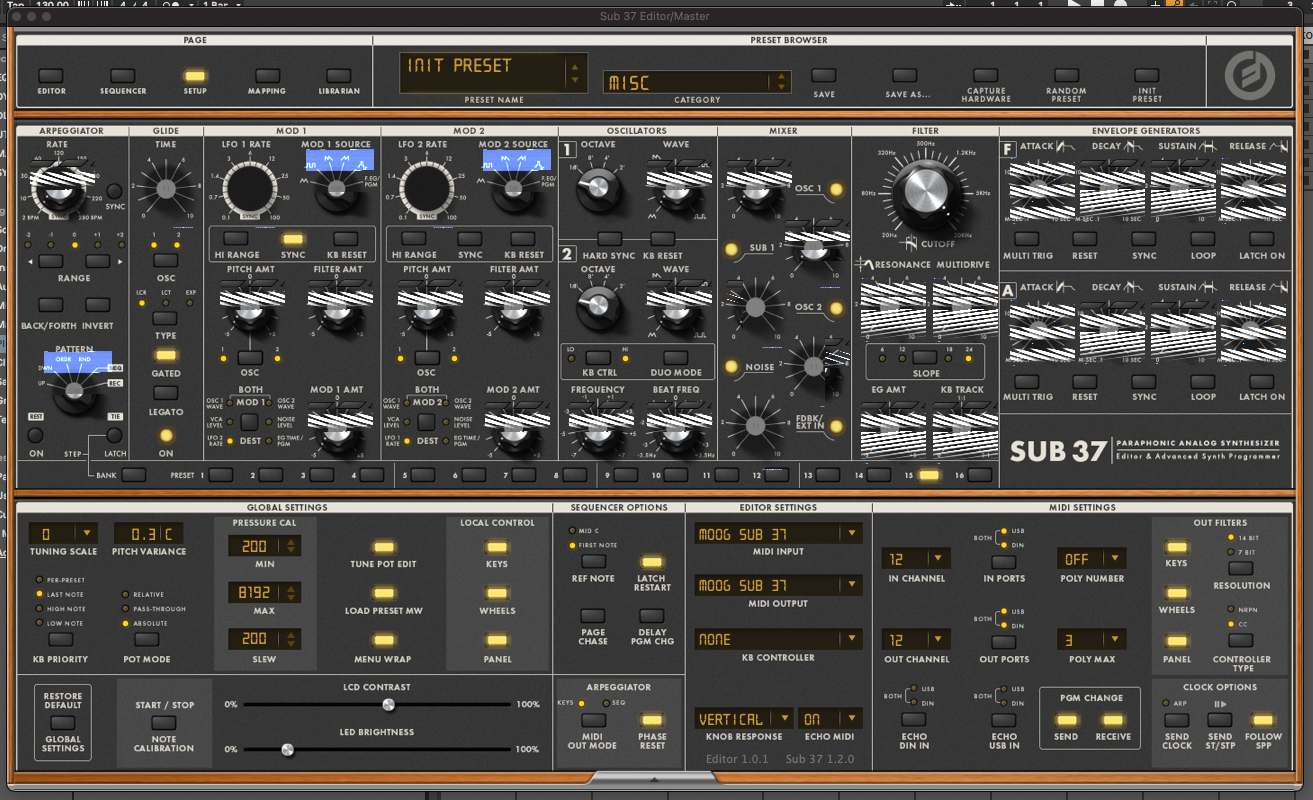Viewport: 1313px width, 800px height.
Task: Click the LFO 2 Rate knob
Action: point(427,189)
